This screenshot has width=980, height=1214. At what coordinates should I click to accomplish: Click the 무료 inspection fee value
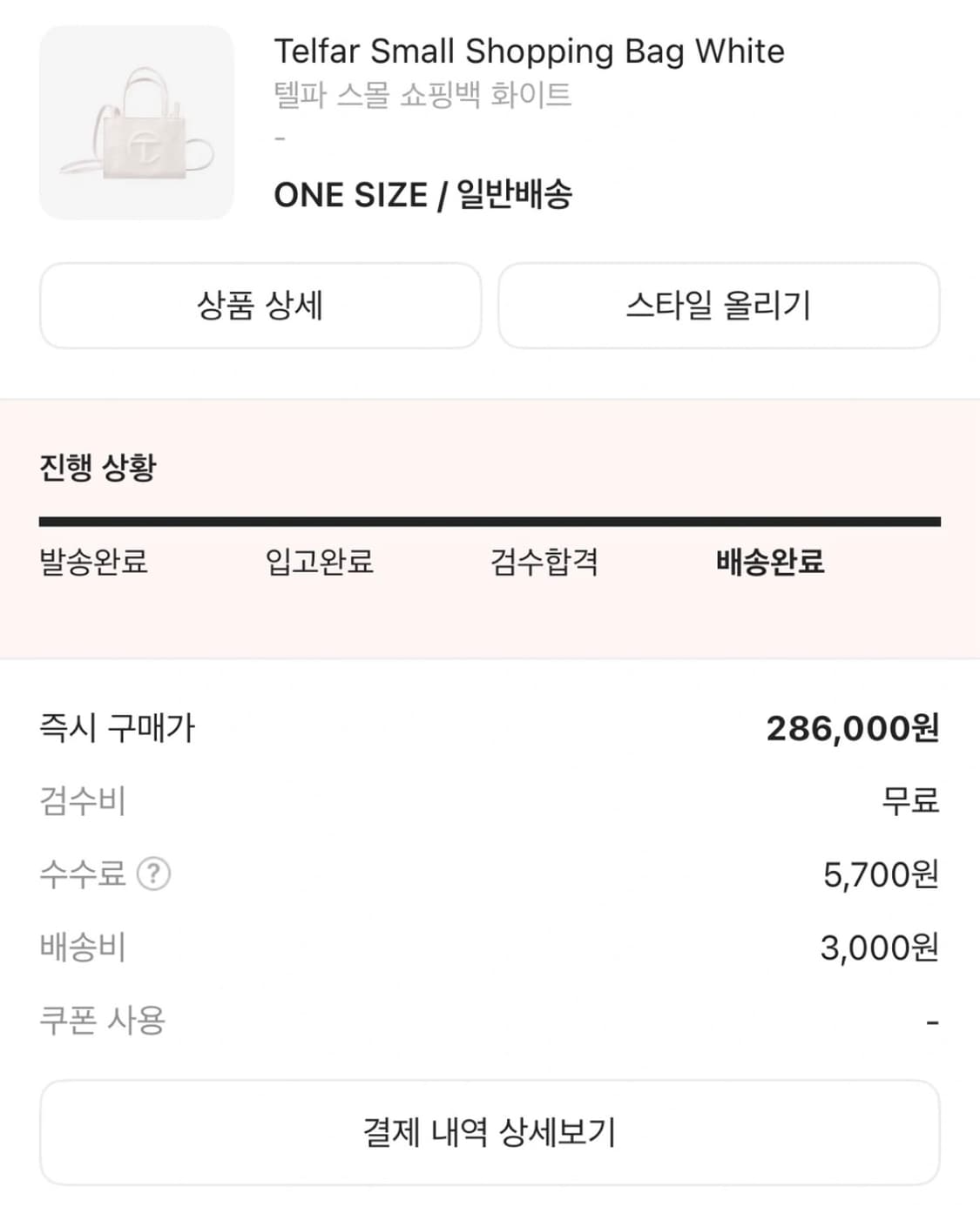tap(909, 800)
